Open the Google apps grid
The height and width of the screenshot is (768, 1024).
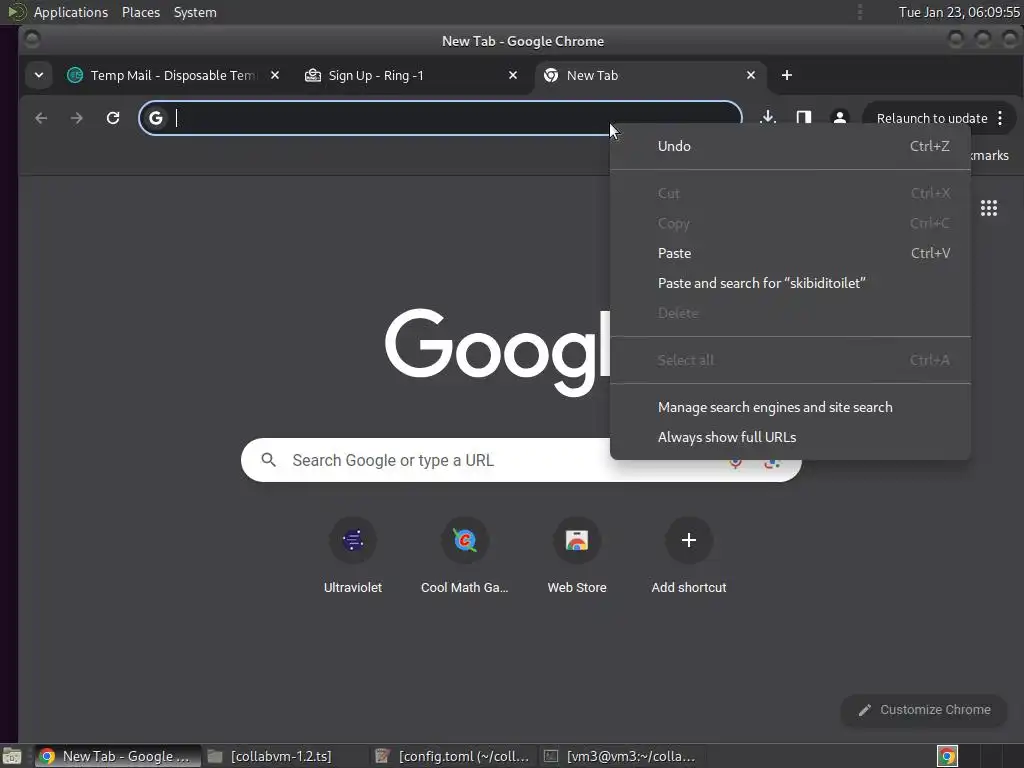click(x=989, y=208)
